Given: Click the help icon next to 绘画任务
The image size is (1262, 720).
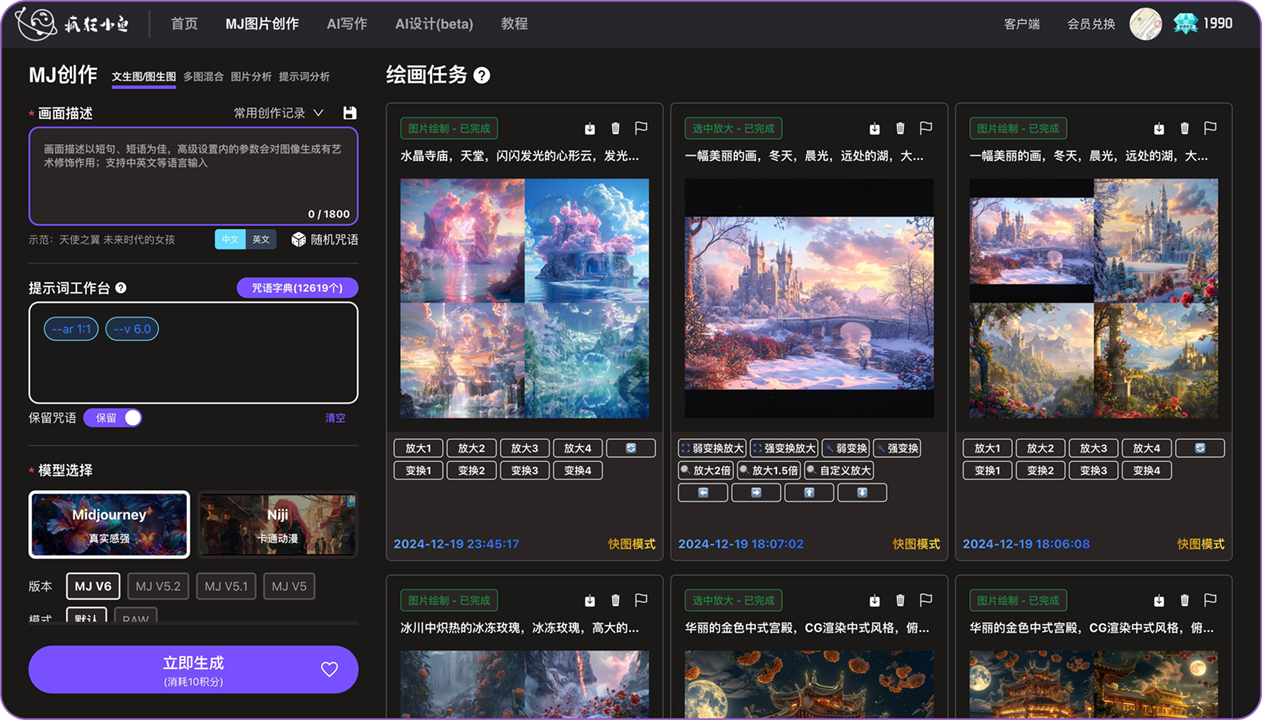Looking at the screenshot, I should click(482, 75).
